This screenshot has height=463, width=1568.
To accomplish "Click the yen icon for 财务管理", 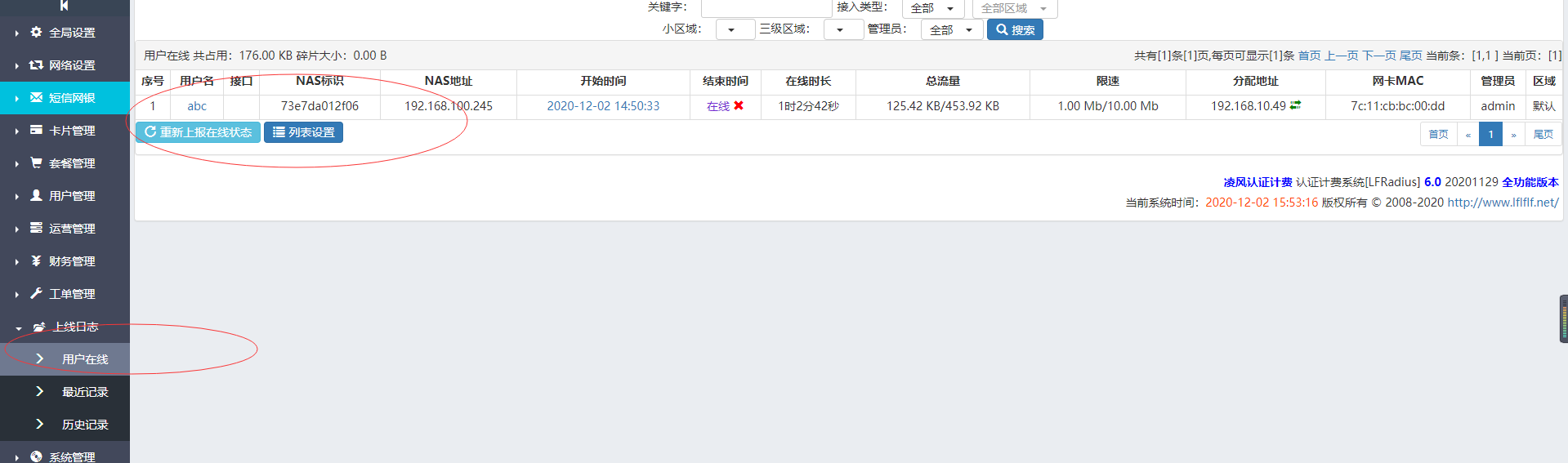I will pos(36,261).
